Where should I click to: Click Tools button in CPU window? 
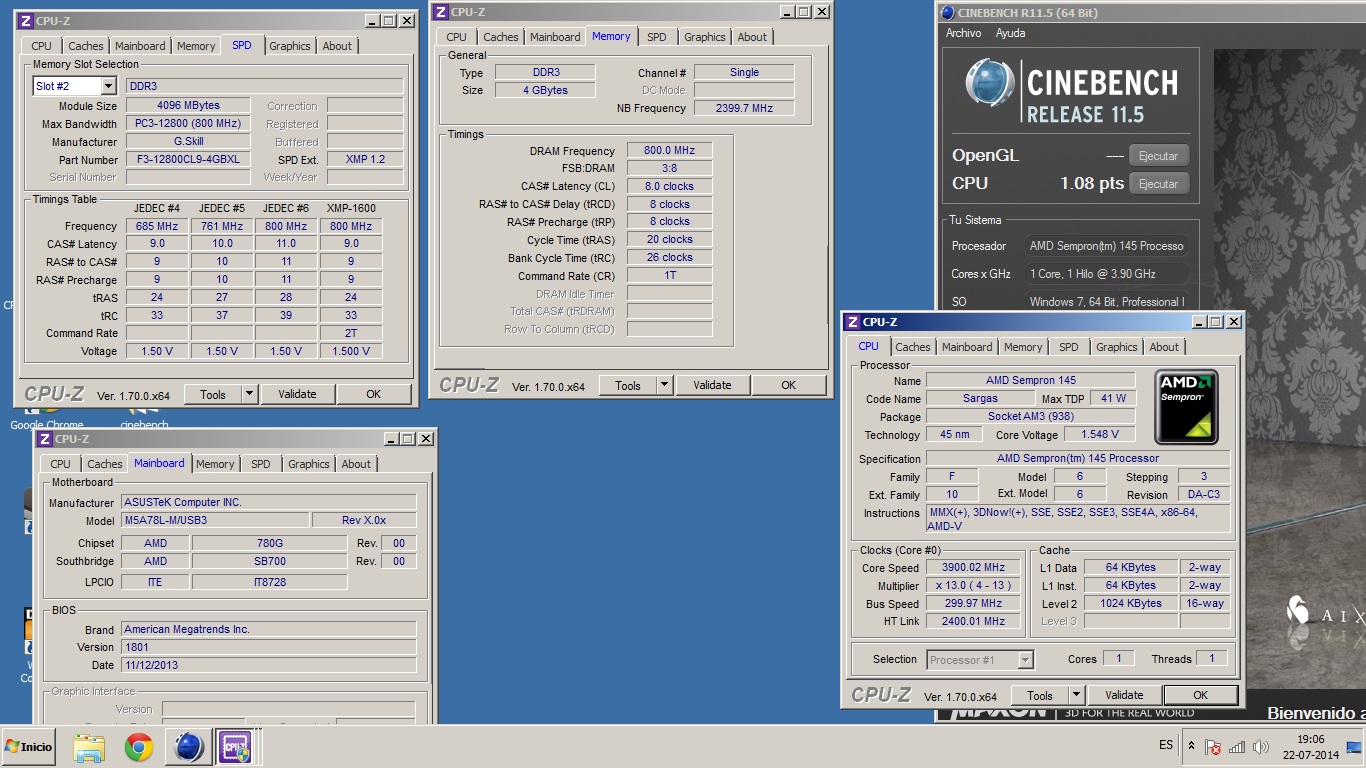pos(1040,695)
